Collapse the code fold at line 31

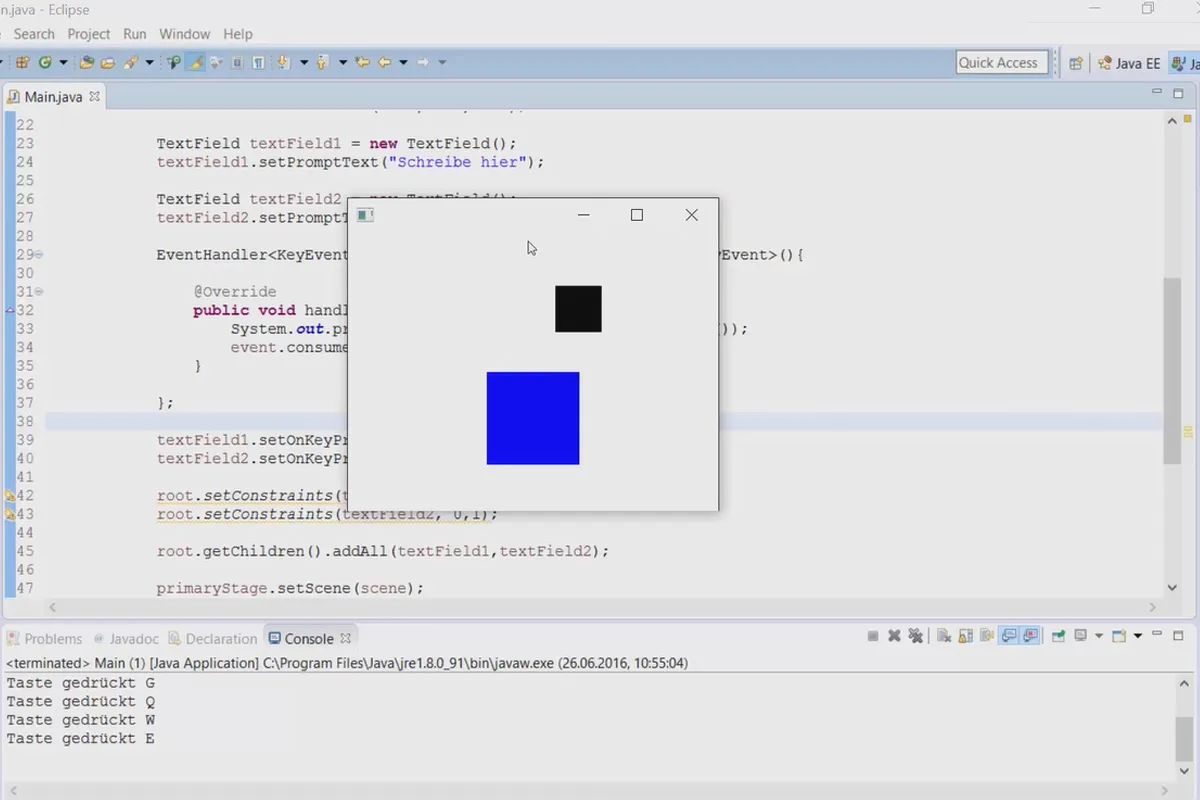(x=39, y=292)
